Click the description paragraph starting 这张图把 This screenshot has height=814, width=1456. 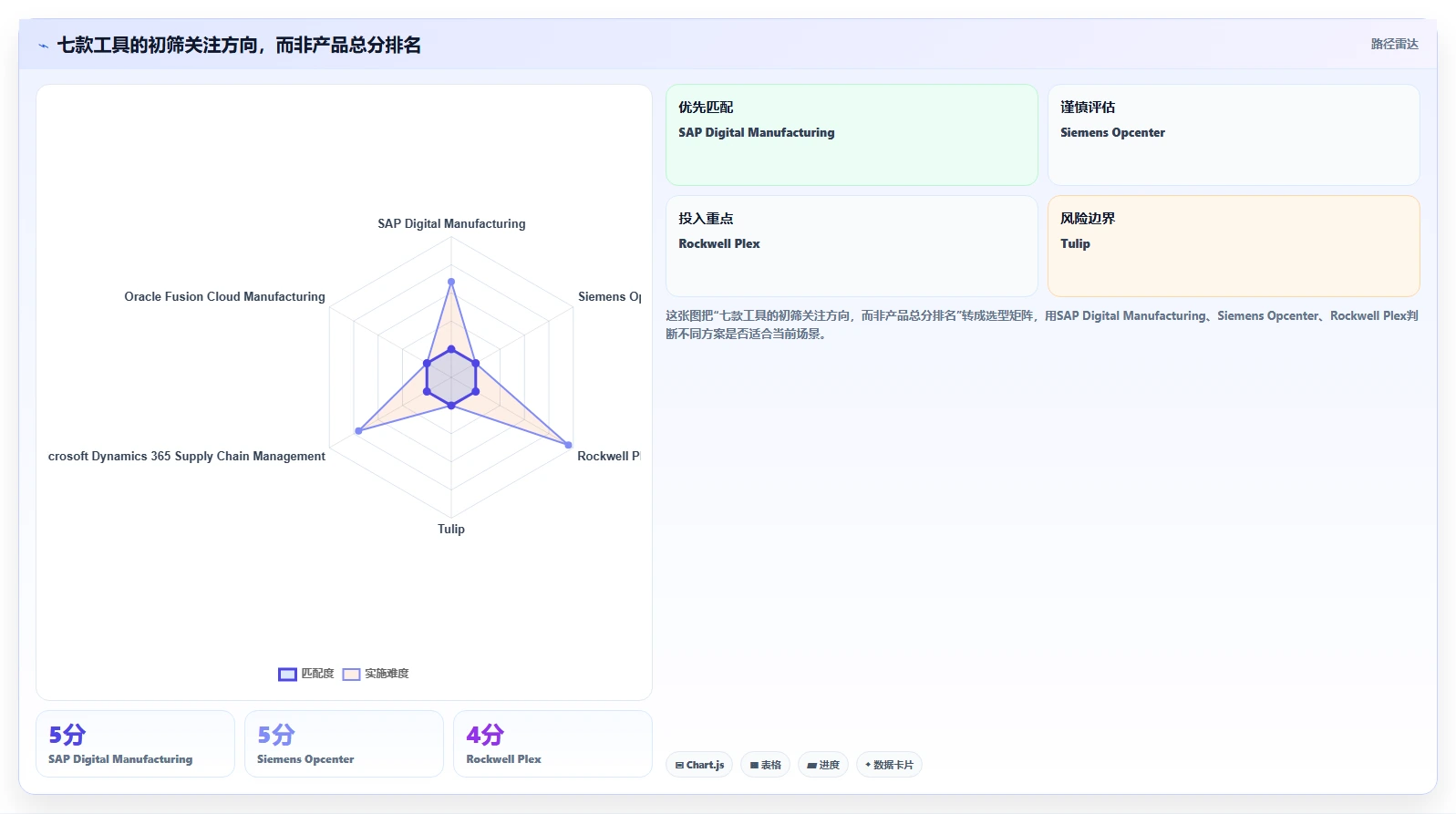point(1042,325)
